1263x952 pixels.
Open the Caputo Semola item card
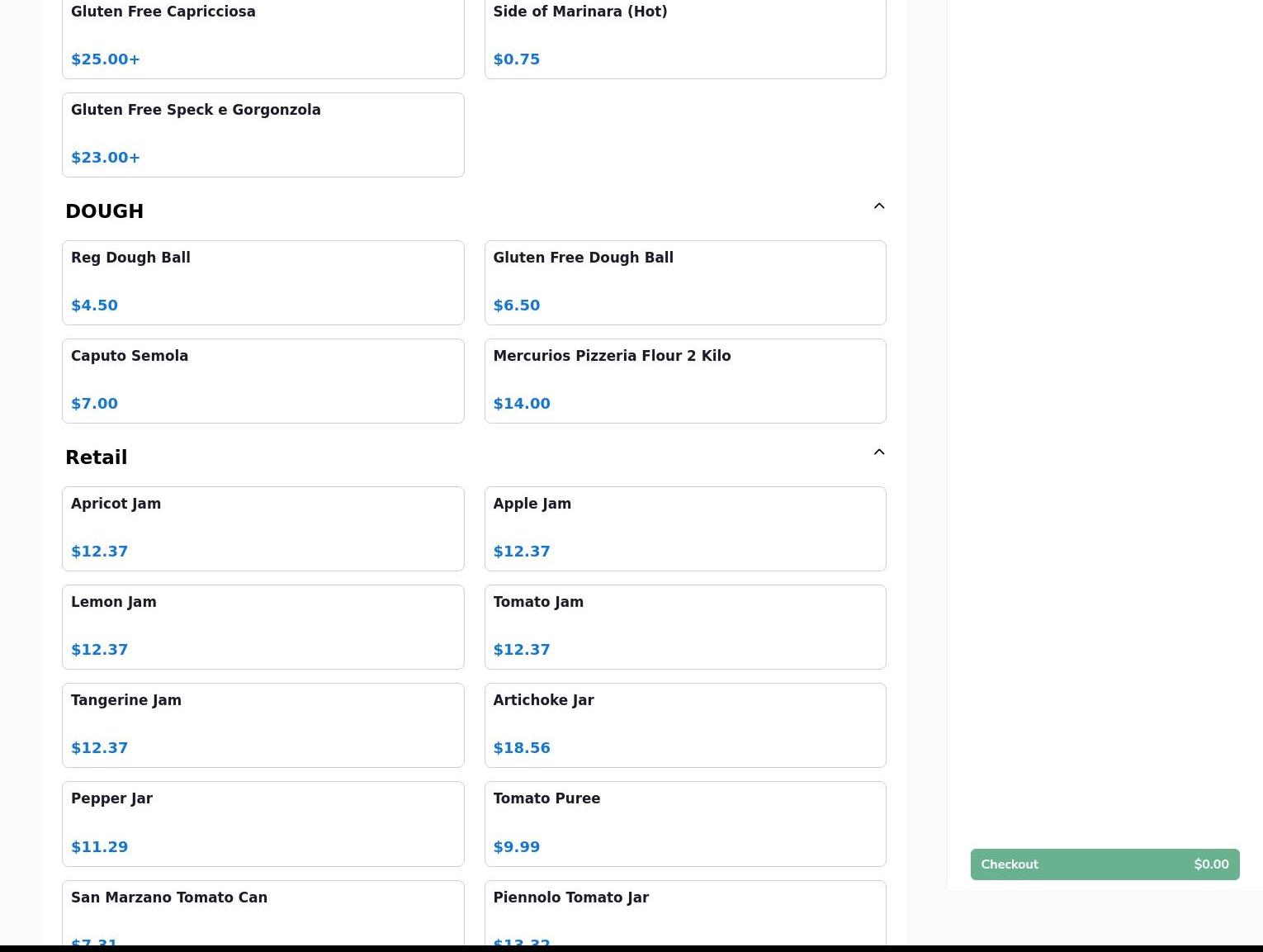click(x=263, y=381)
